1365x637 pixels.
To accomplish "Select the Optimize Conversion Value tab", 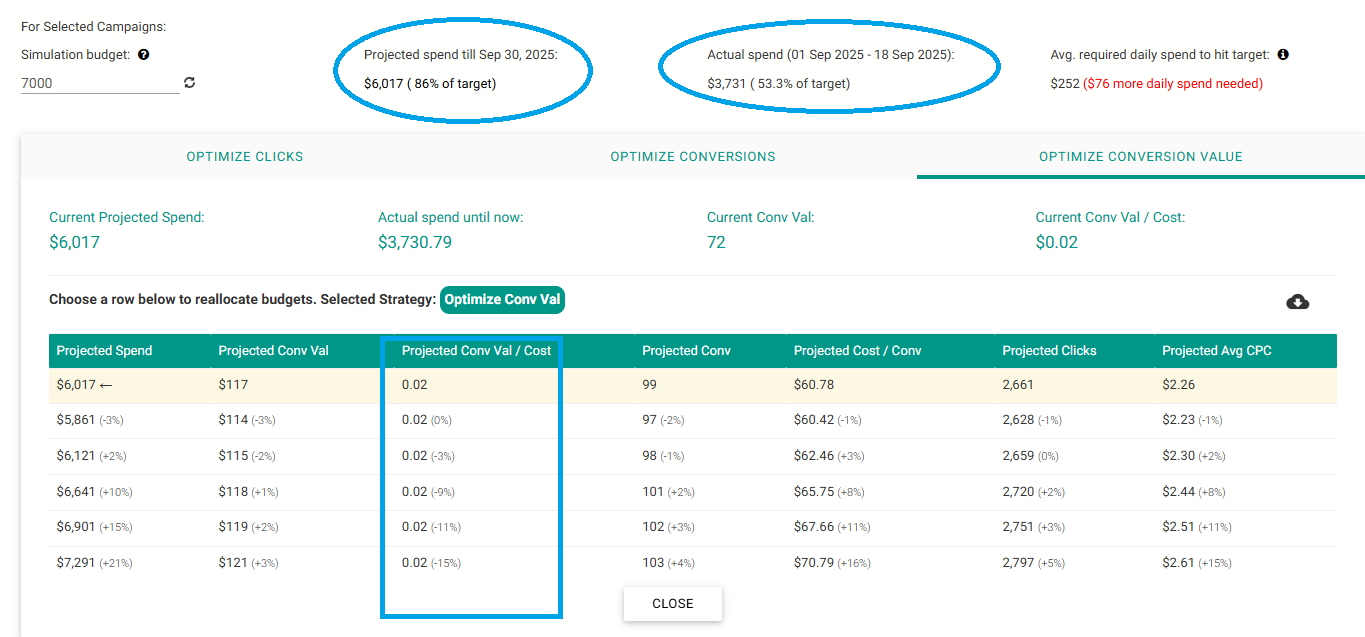I will click(1140, 157).
